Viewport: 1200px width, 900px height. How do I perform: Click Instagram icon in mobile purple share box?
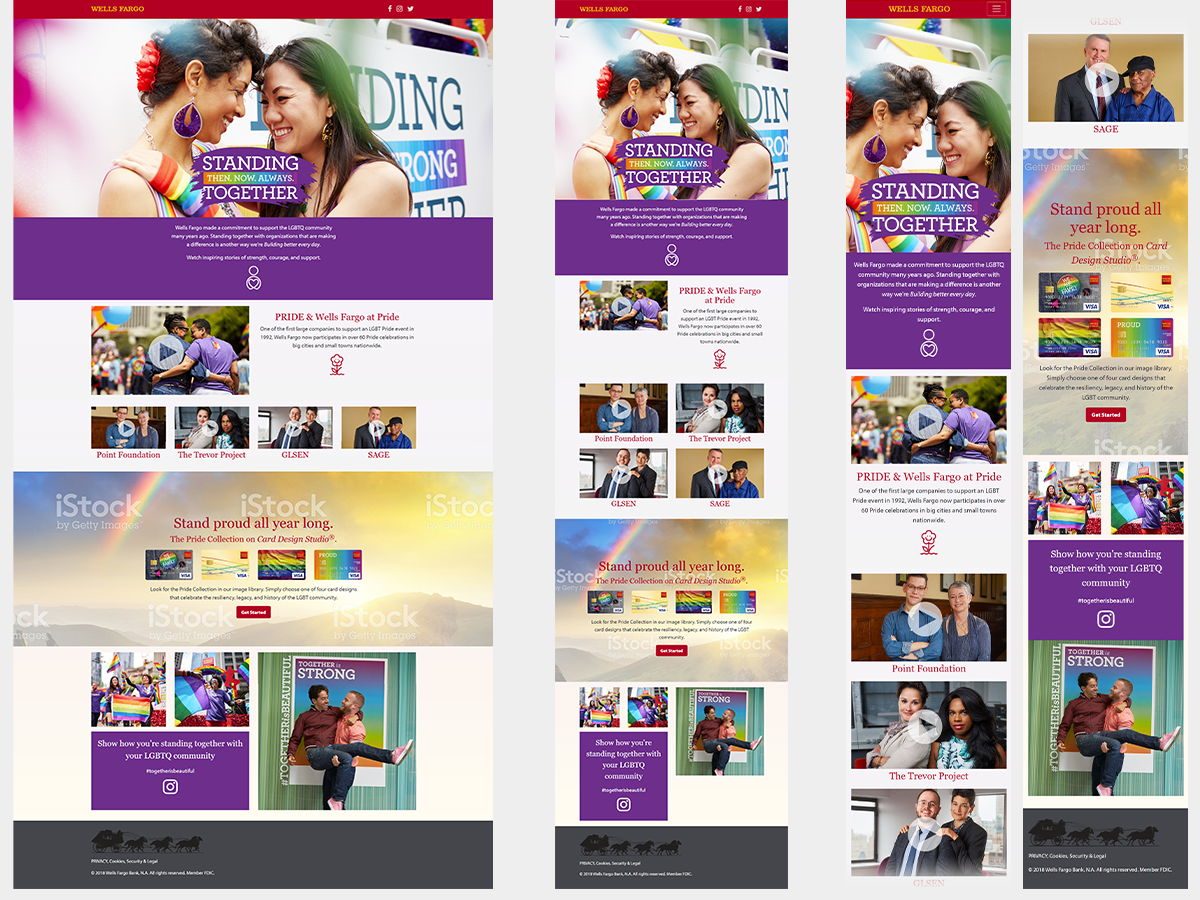pyautogui.click(x=1105, y=619)
